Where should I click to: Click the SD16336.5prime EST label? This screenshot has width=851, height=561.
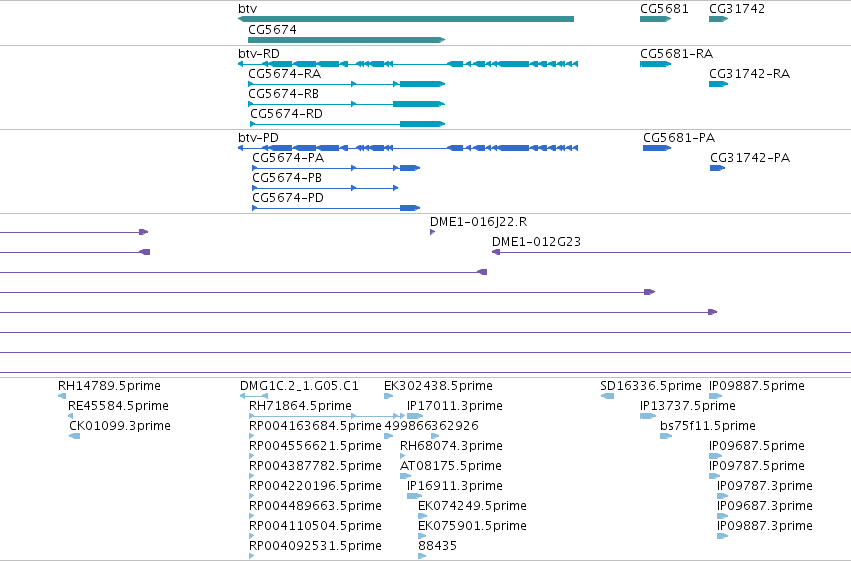(x=651, y=386)
